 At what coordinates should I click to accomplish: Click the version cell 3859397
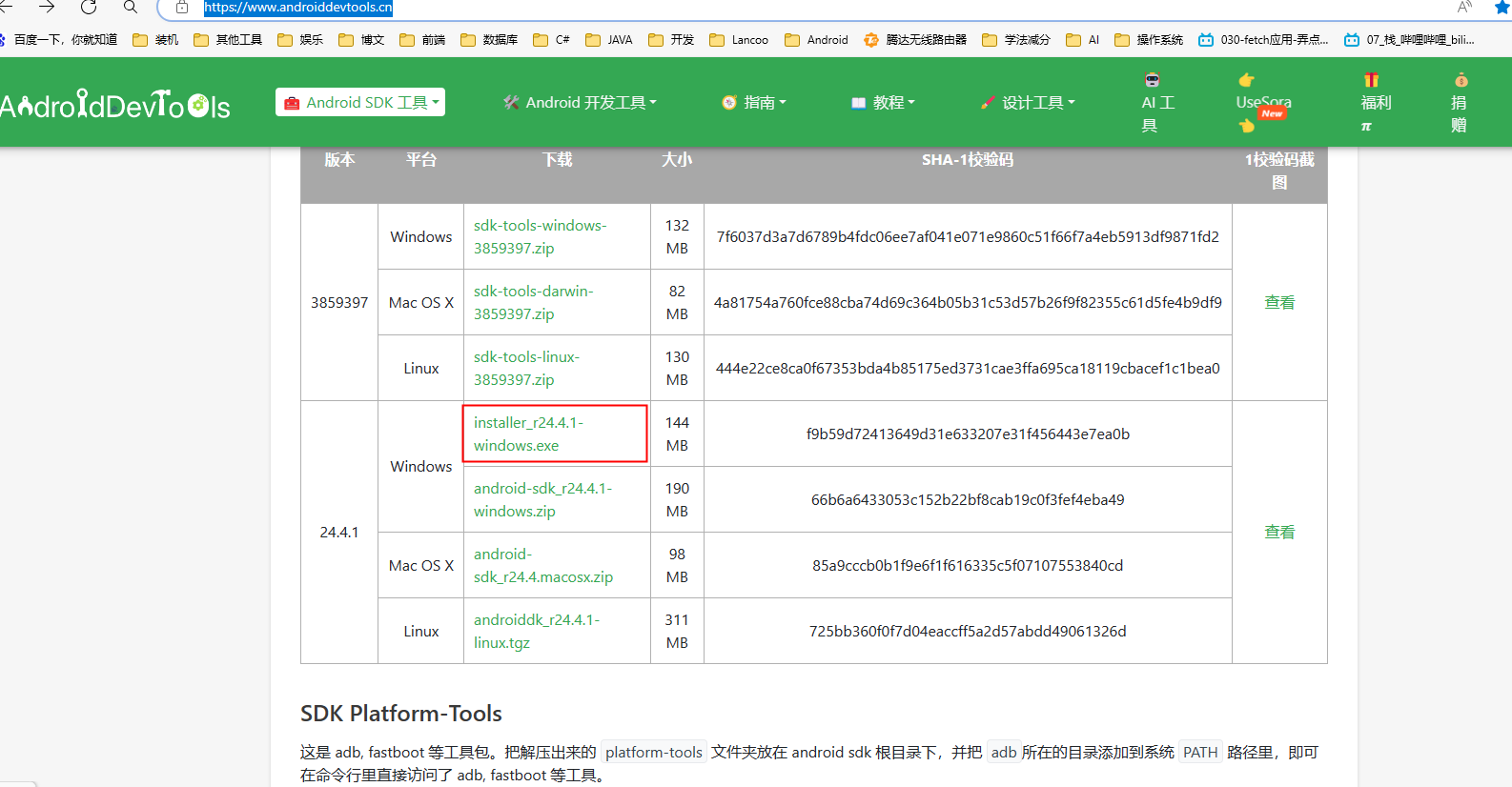(x=339, y=302)
